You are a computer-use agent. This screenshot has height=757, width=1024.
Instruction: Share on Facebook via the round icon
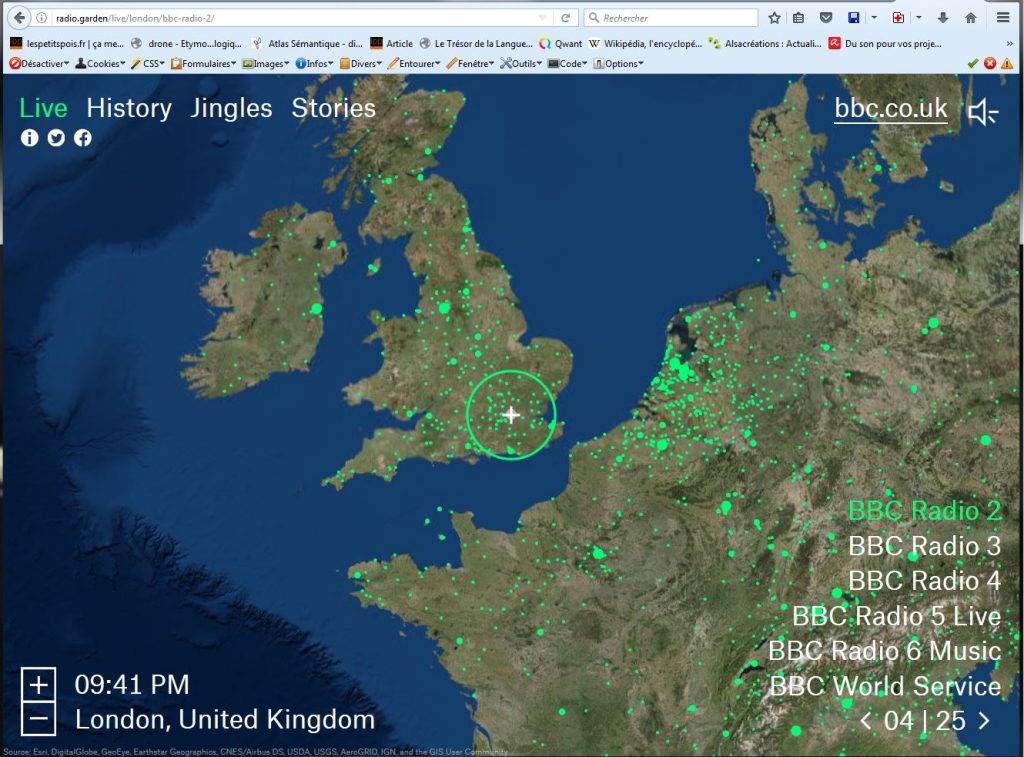(x=83, y=138)
